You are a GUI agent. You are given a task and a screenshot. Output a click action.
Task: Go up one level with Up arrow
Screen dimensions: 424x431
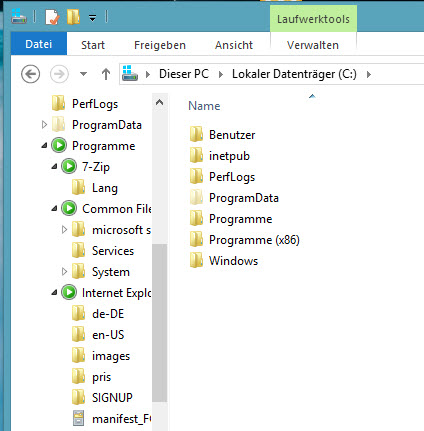coord(106,74)
